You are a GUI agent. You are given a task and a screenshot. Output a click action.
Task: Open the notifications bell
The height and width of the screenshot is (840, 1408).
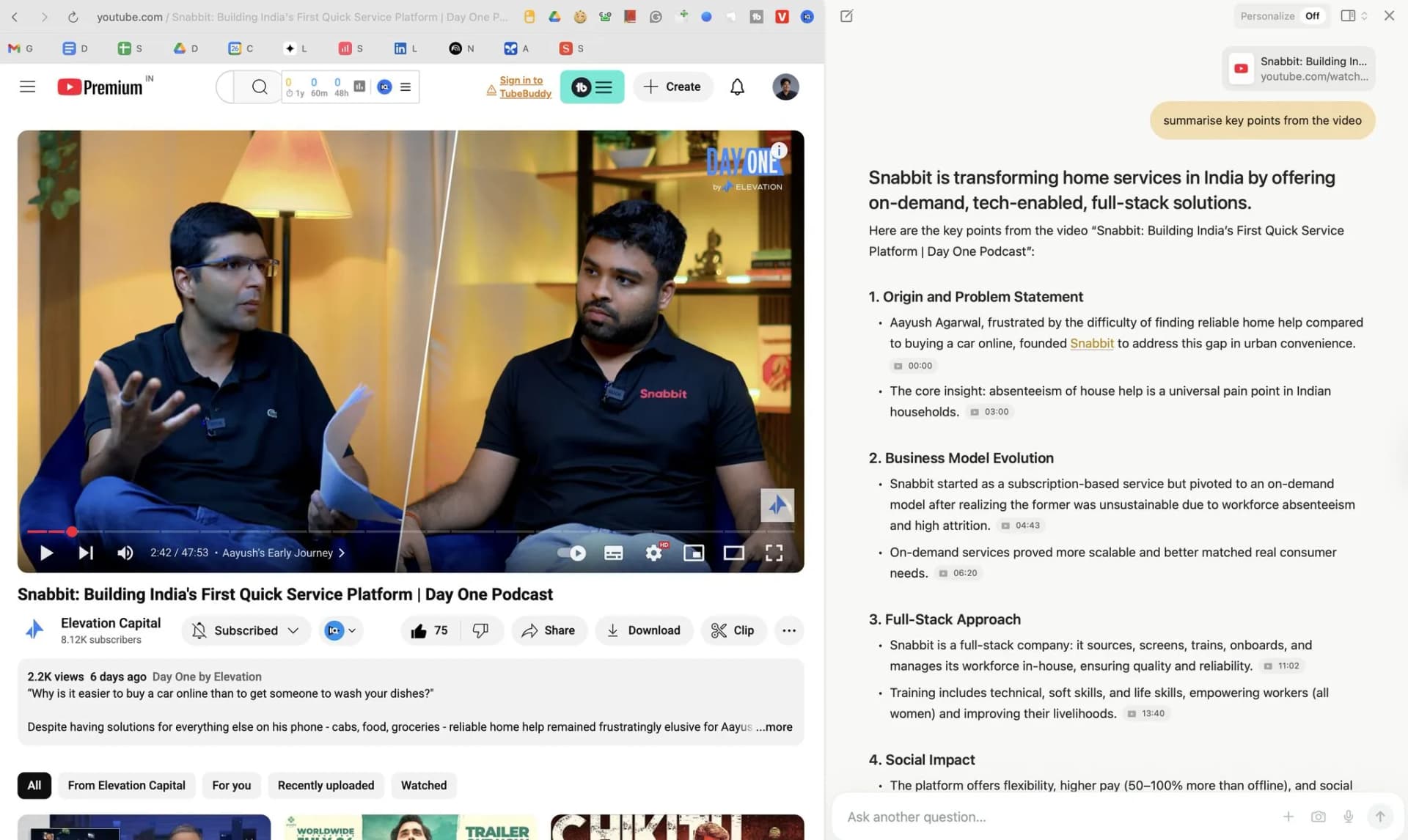737,86
